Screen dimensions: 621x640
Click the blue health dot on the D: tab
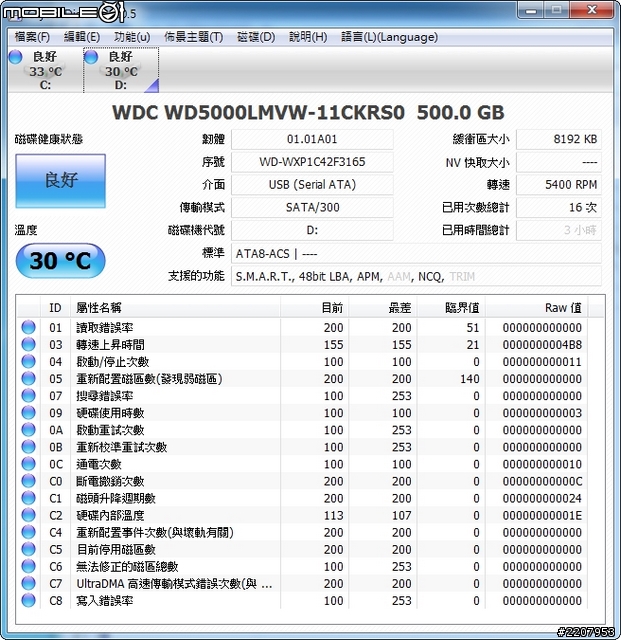91,57
